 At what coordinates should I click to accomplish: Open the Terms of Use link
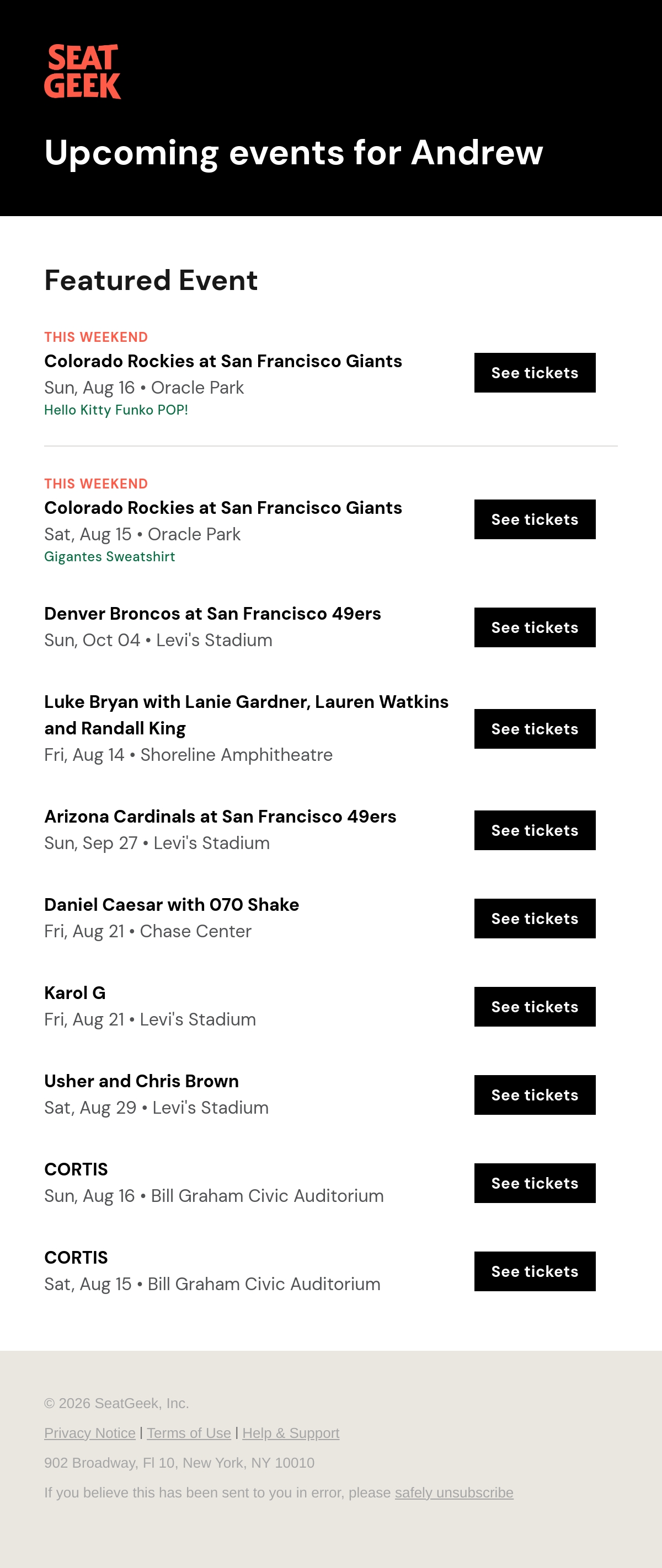(x=189, y=1433)
